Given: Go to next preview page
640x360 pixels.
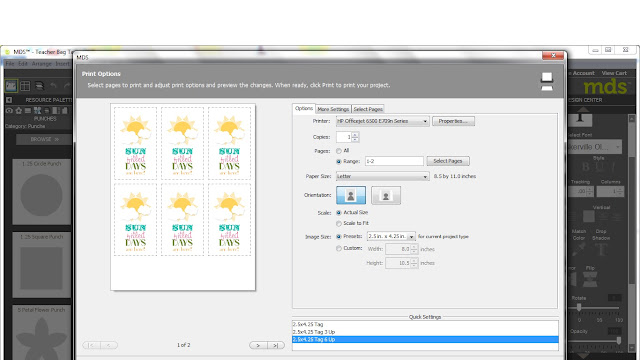Looking at the screenshot, I should click(258, 345).
